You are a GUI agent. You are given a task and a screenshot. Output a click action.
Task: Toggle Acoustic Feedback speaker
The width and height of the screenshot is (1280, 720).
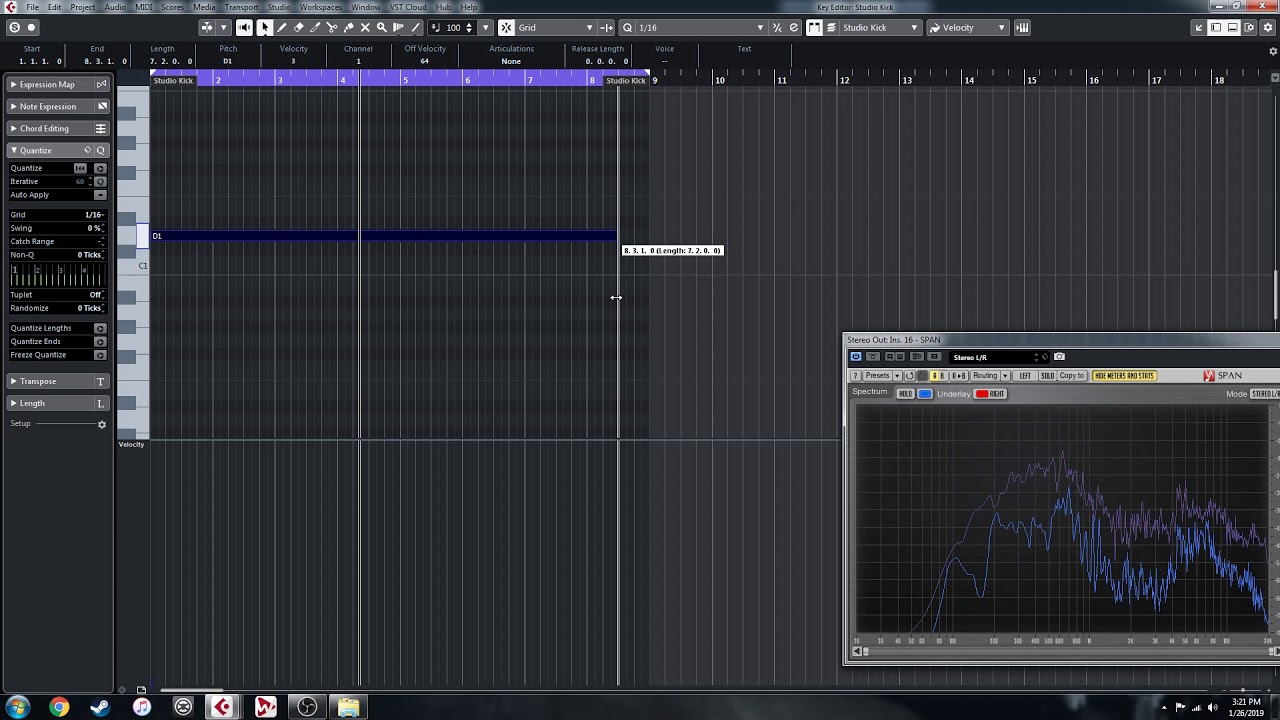click(244, 28)
